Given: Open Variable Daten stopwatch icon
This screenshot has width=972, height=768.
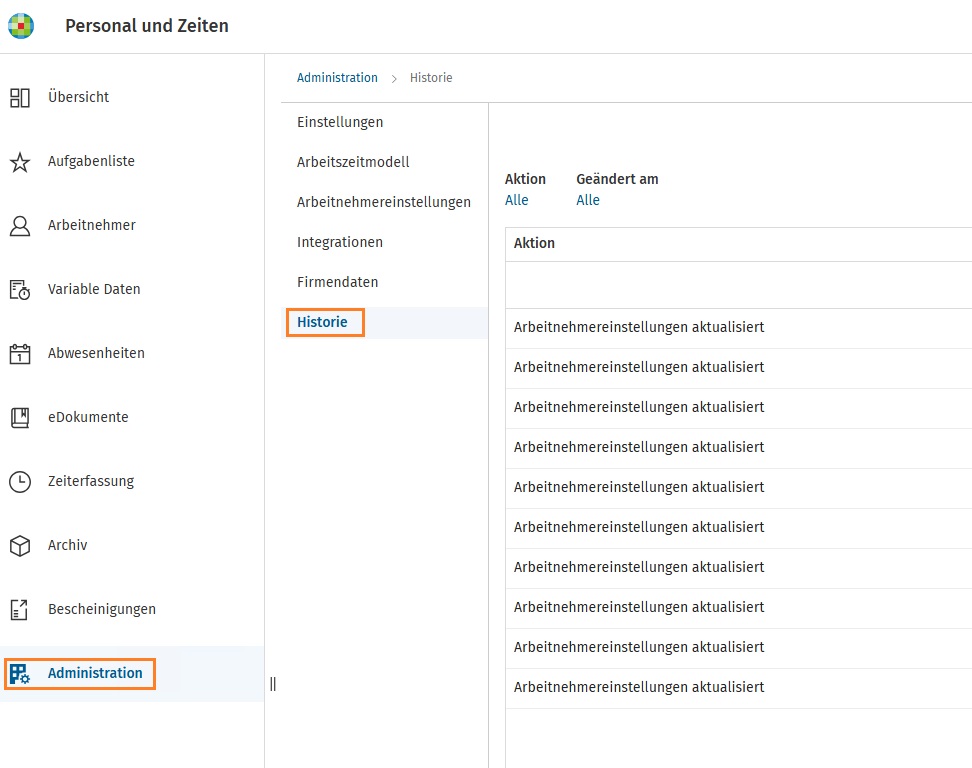Looking at the screenshot, I should [20, 289].
